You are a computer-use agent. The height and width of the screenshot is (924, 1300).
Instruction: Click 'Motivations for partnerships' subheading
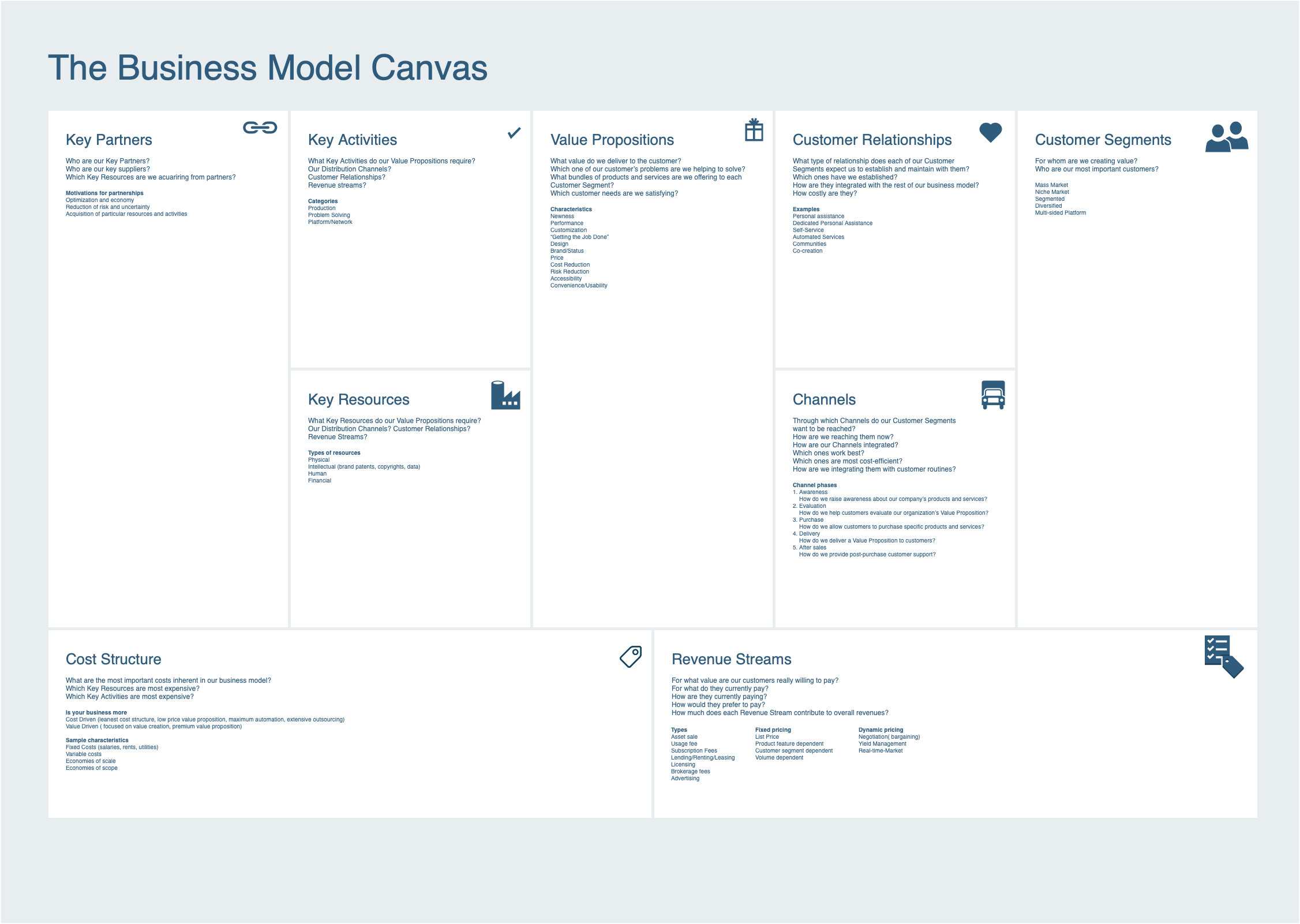click(x=104, y=193)
